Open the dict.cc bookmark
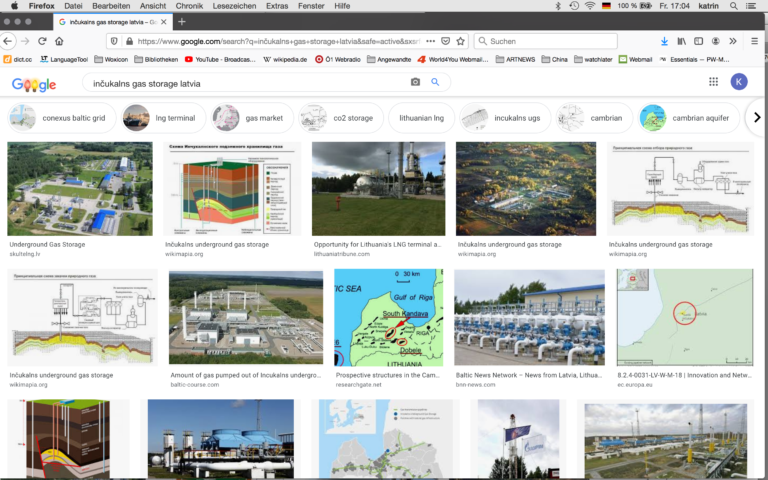Screen dimensions: 768x480 pos(18,59)
